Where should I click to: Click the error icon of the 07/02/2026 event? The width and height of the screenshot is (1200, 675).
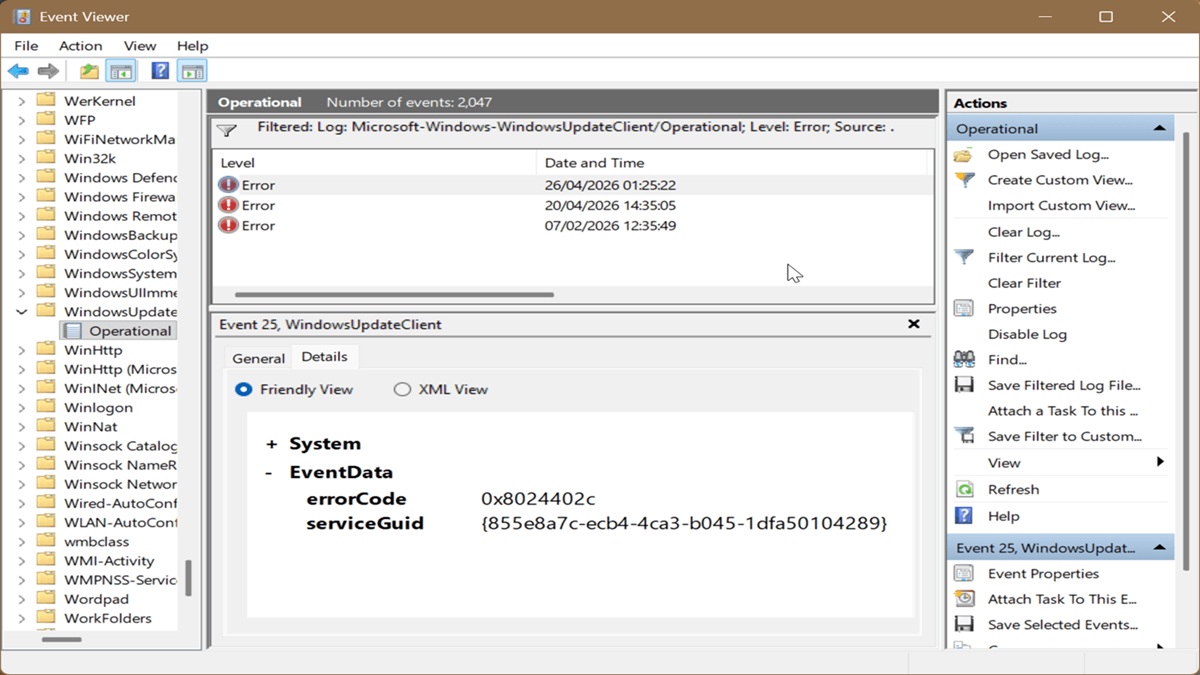(x=228, y=225)
